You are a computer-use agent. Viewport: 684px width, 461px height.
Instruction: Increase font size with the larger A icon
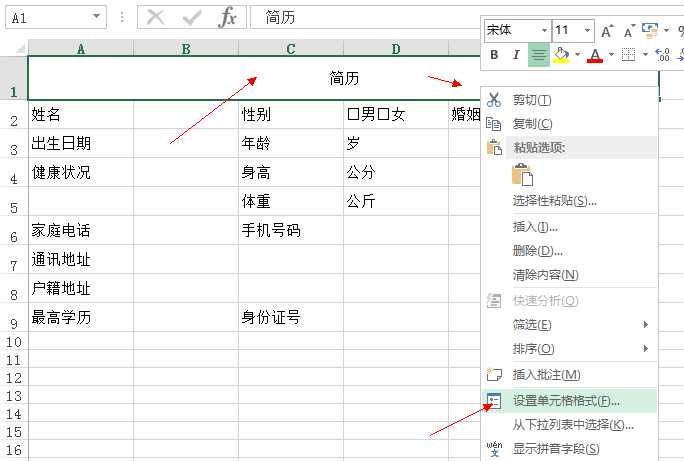tap(607, 31)
